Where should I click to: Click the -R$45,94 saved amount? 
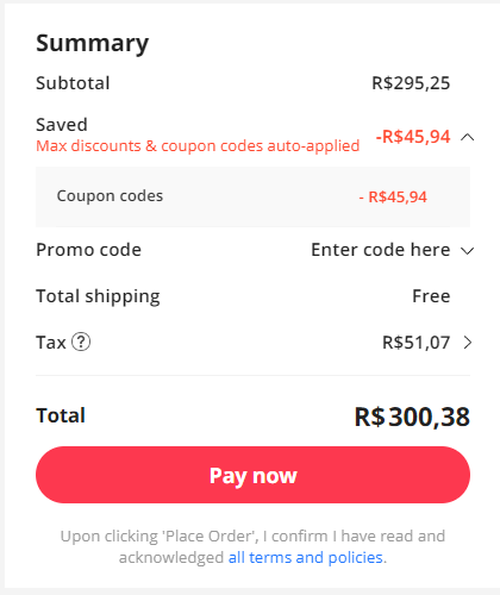(x=413, y=137)
